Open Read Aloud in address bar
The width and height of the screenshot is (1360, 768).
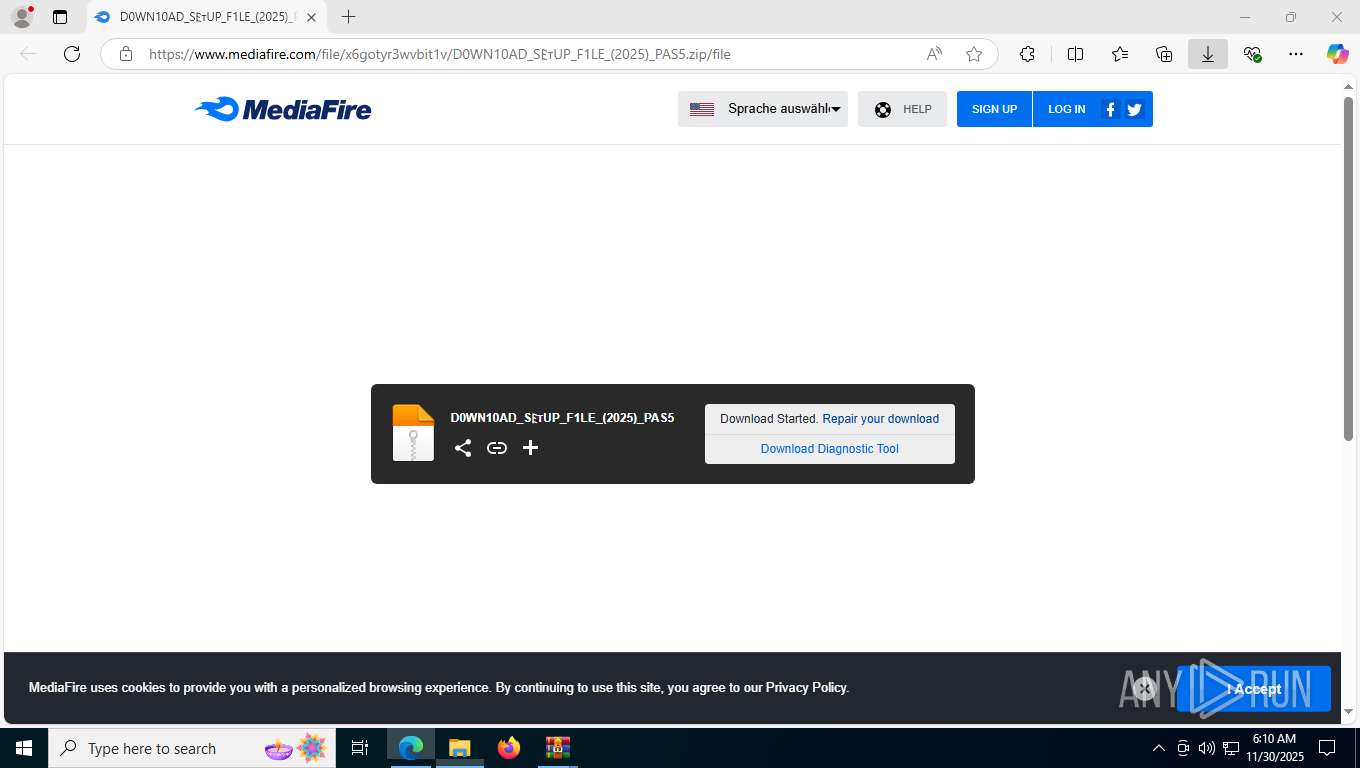pos(934,54)
